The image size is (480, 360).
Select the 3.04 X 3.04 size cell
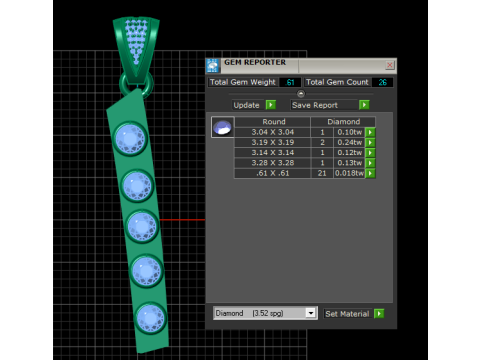(x=273, y=132)
